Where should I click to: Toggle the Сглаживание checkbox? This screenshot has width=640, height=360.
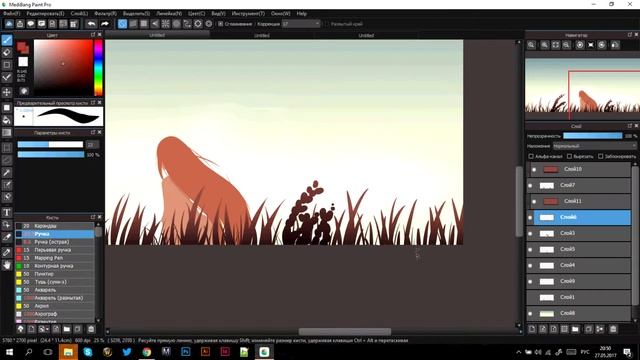click(x=221, y=24)
